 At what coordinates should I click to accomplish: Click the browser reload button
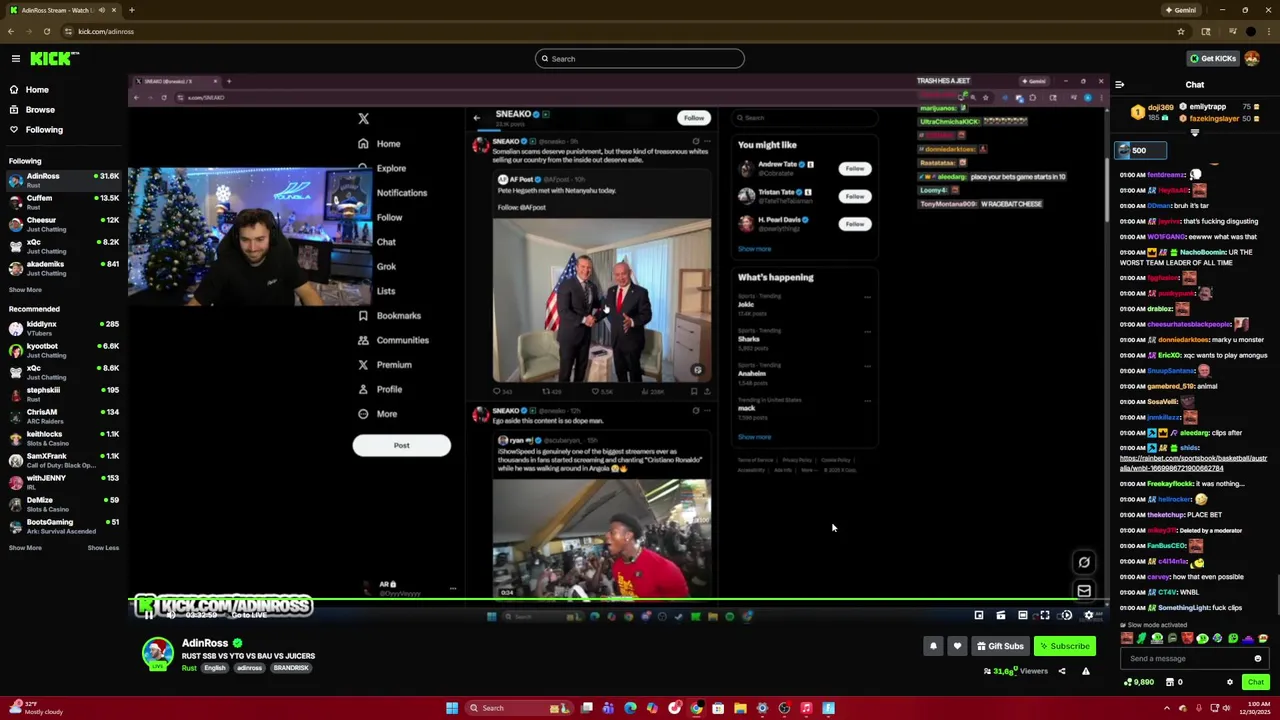tap(46, 31)
